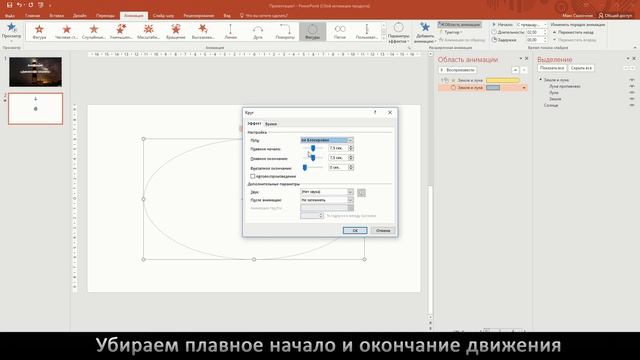Open the Главная ribbon tab
The width and height of the screenshot is (640, 360).
click(32, 16)
